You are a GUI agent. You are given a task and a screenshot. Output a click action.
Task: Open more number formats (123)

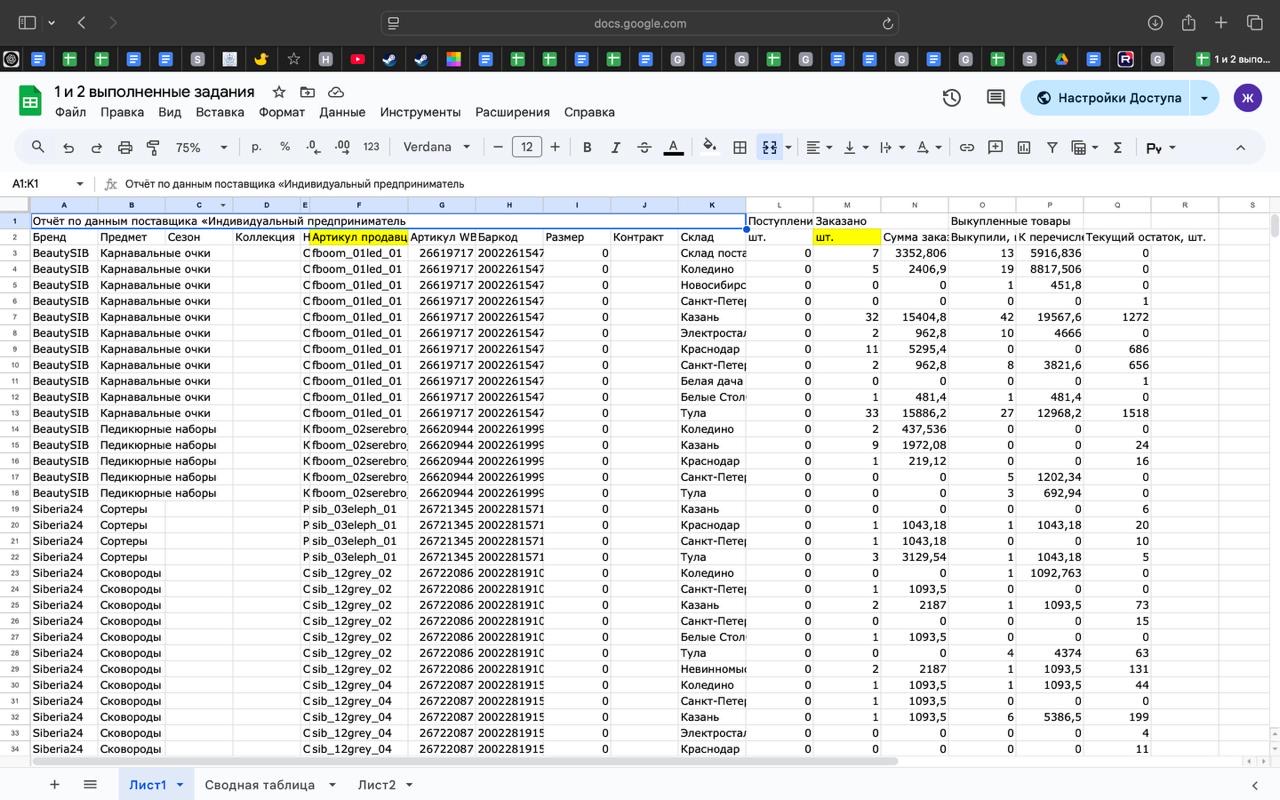click(x=371, y=147)
